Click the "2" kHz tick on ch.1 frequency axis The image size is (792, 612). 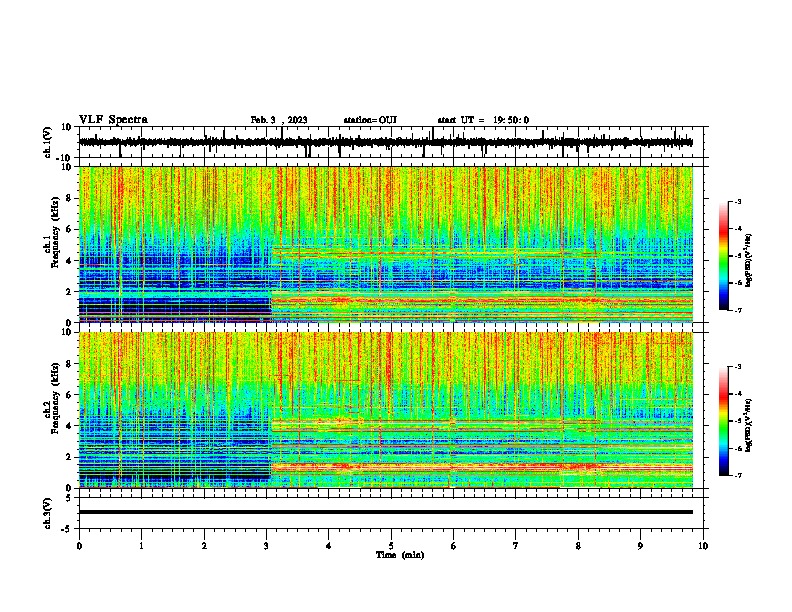[x=69, y=292]
